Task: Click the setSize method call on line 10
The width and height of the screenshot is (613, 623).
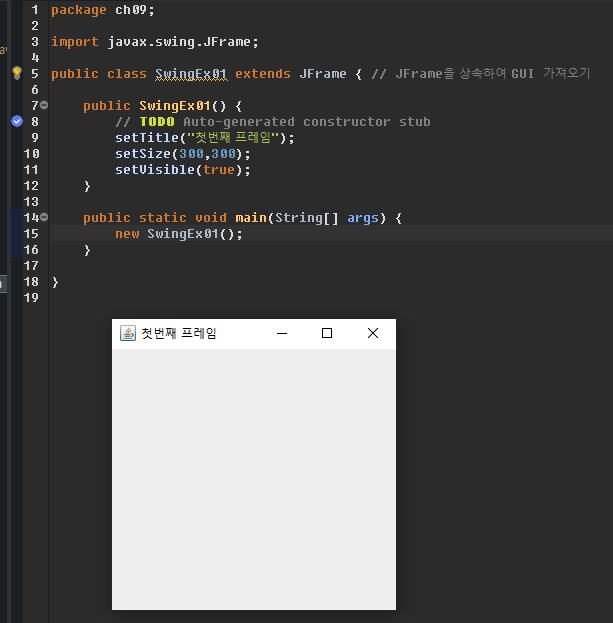Action: coord(143,154)
